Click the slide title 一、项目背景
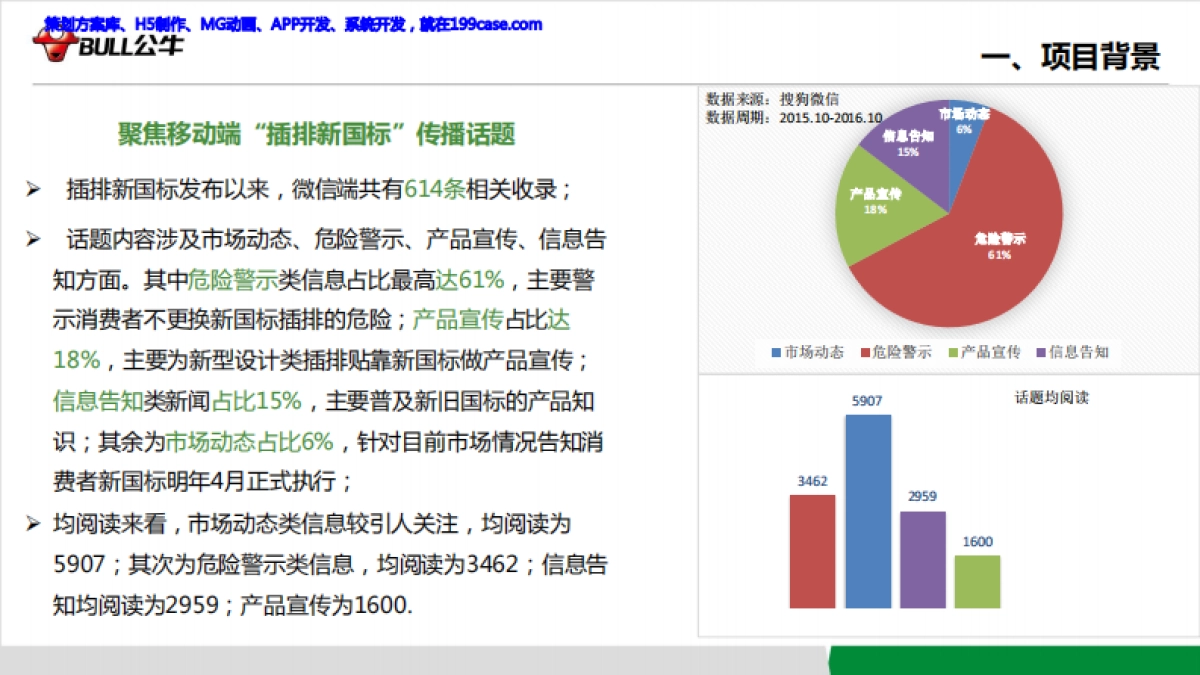 pyautogui.click(x=1070, y=58)
